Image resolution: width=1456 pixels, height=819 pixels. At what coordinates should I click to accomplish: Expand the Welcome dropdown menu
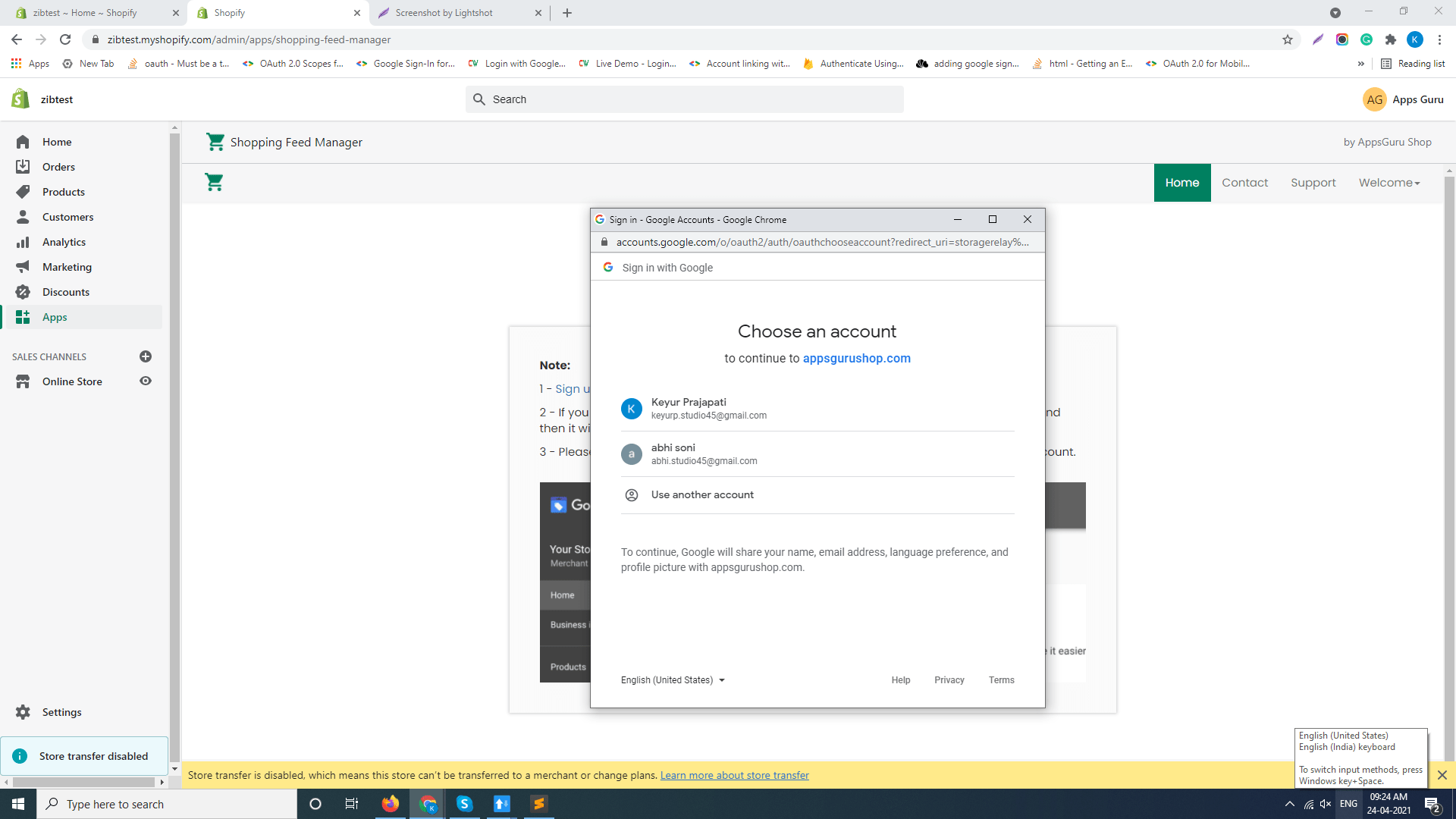tap(1389, 183)
